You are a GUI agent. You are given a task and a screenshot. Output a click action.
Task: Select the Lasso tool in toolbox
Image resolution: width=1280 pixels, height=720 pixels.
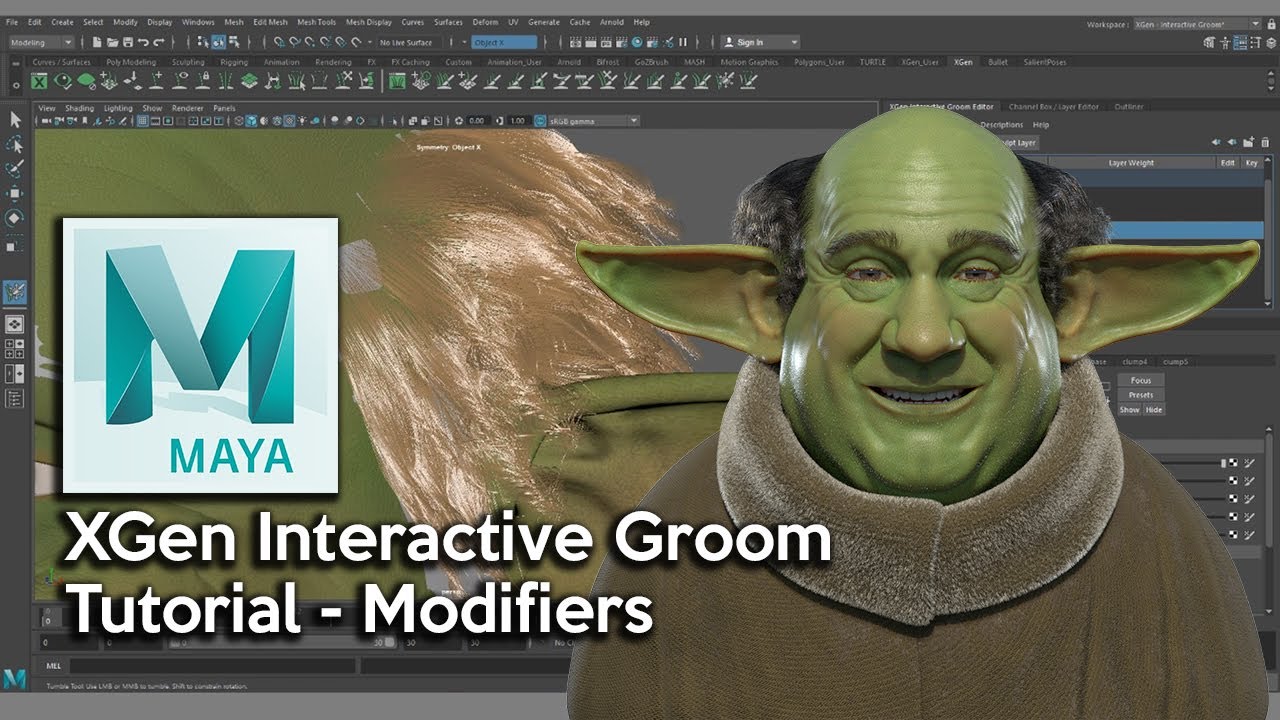point(15,145)
